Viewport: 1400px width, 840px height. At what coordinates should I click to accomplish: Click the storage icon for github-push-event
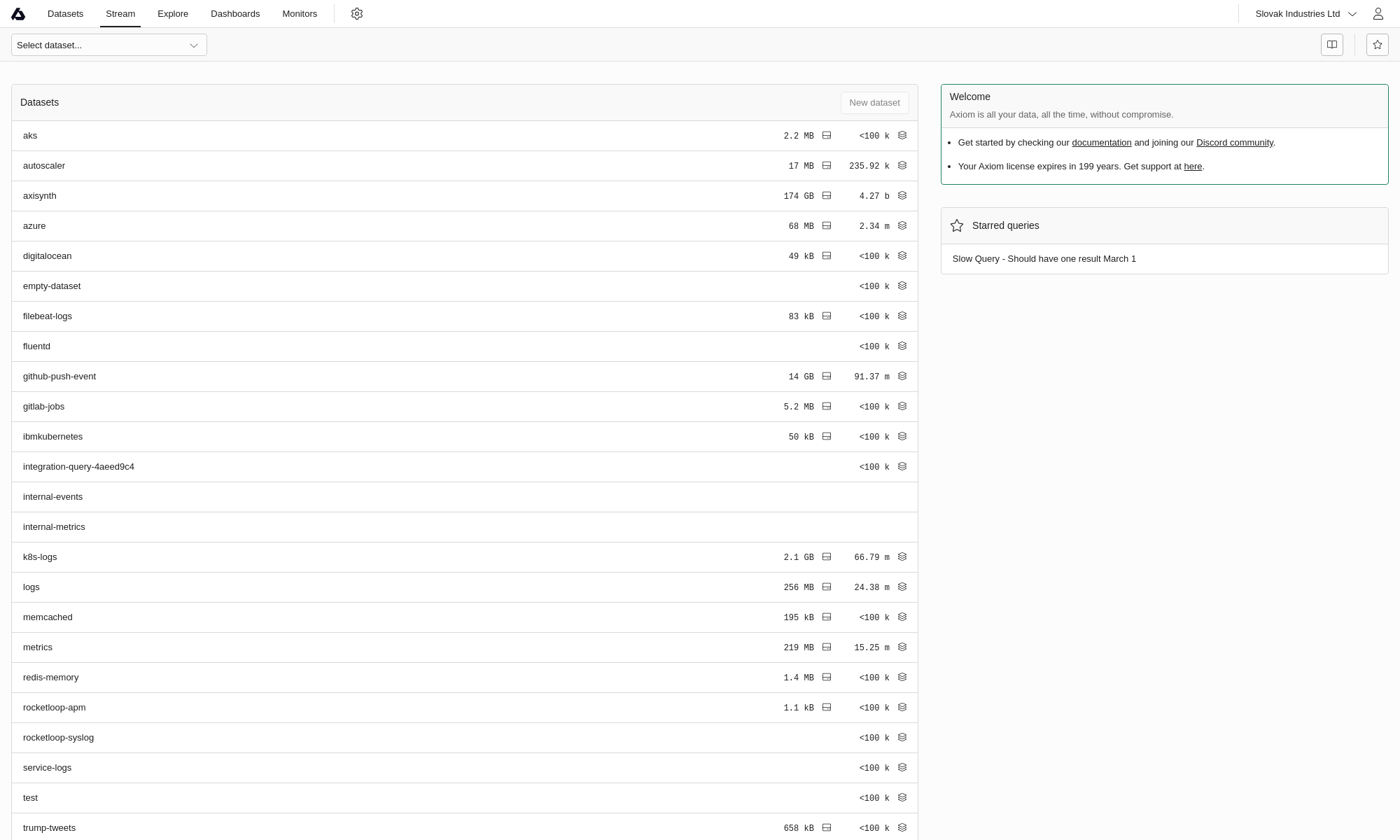(x=827, y=377)
